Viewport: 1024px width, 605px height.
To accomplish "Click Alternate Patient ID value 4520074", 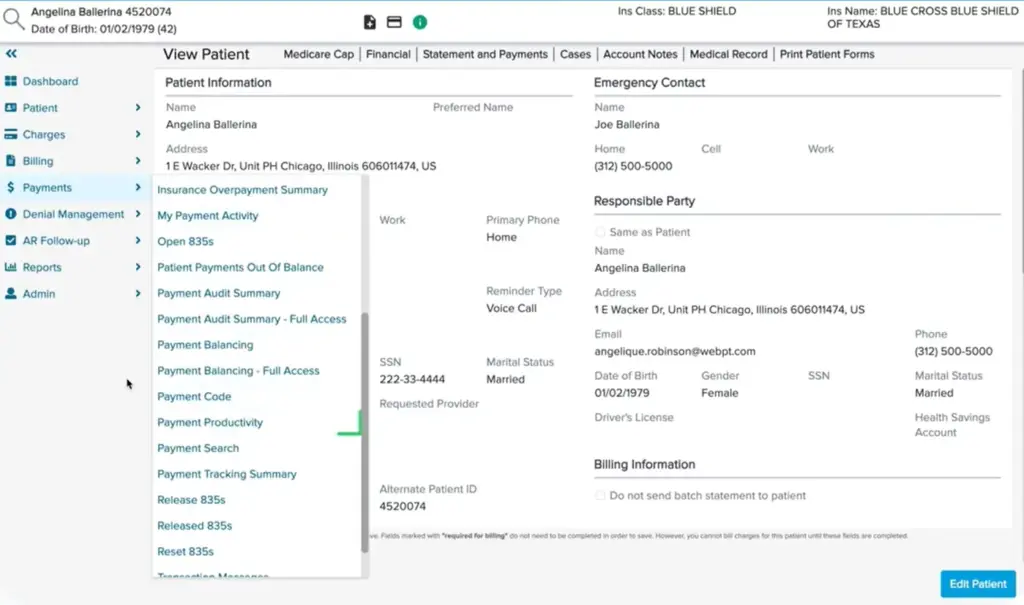I will click(402, 506).
